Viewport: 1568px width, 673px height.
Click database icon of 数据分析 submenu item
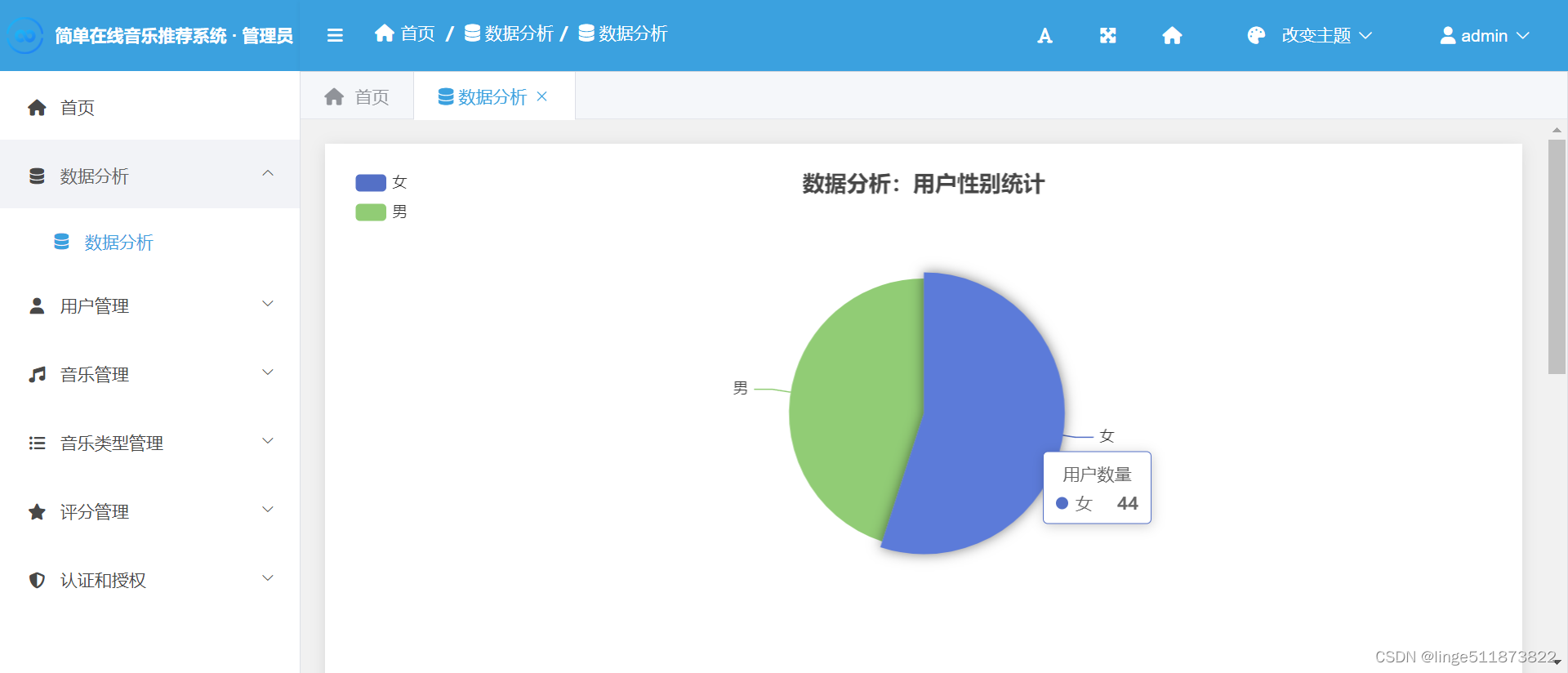[x=61, y=242]
